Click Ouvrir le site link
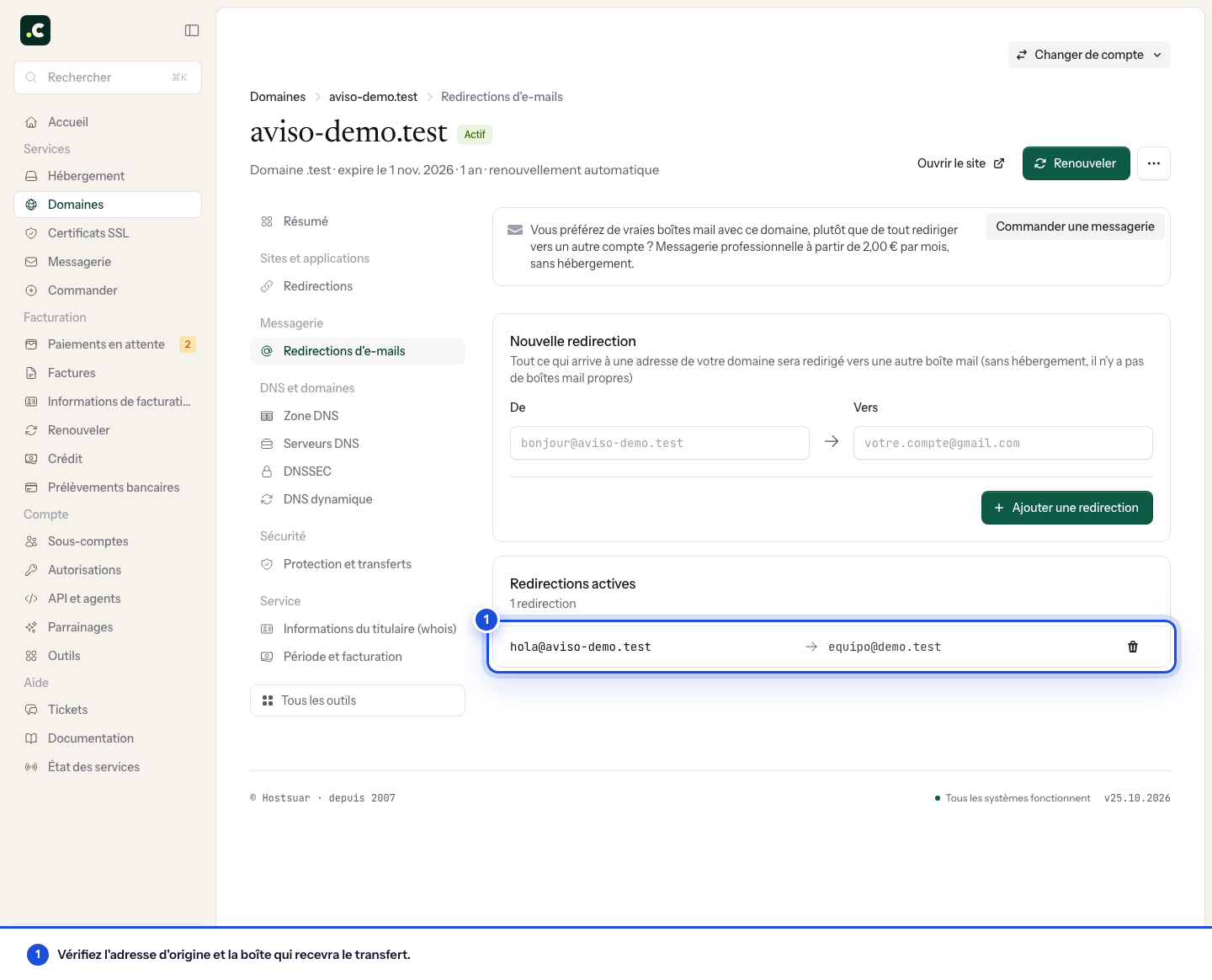 click(x=960, y=163)
